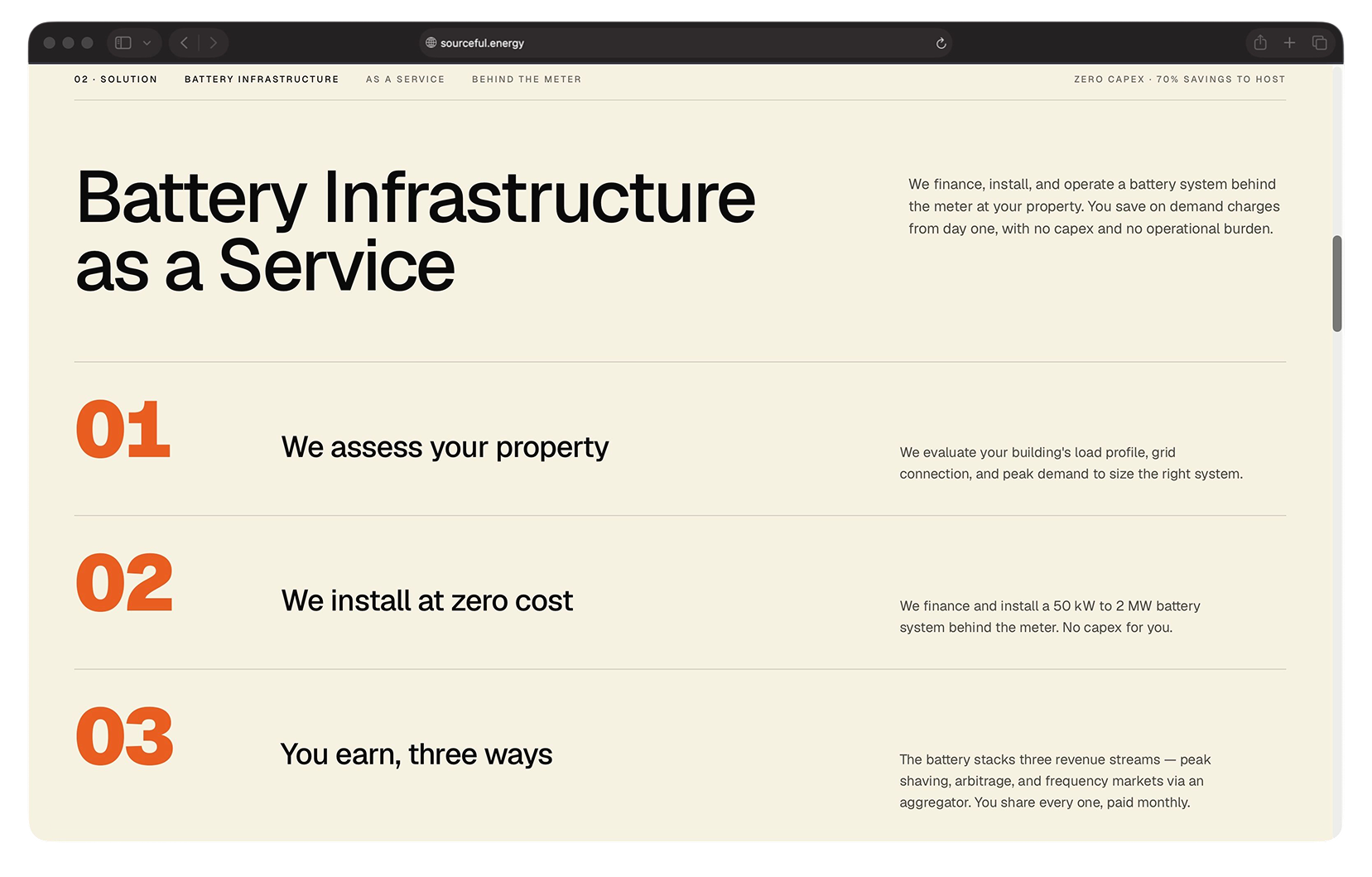Image resolution: width=1372 pixels, height=877 pixels.
Task: Click the website security globe icon
Action: point(430,43)
